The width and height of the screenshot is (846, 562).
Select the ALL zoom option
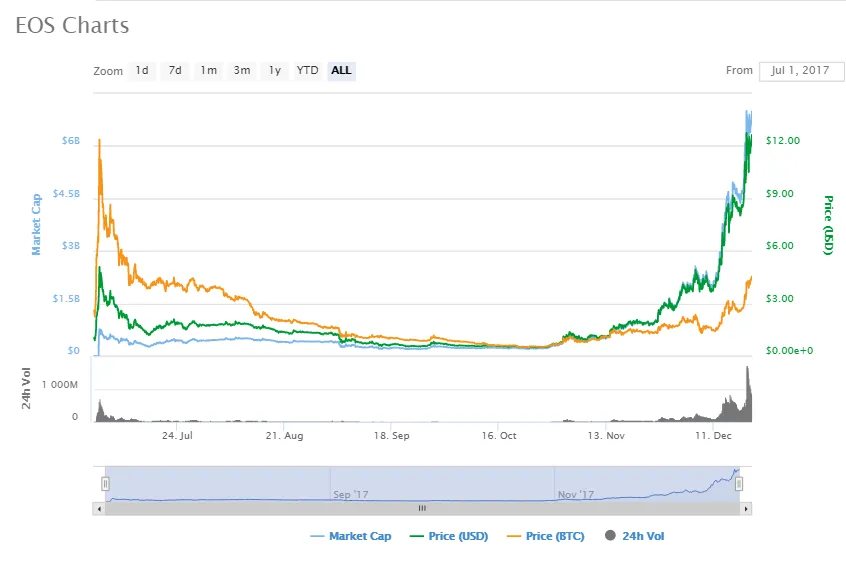tap(341, 71)
